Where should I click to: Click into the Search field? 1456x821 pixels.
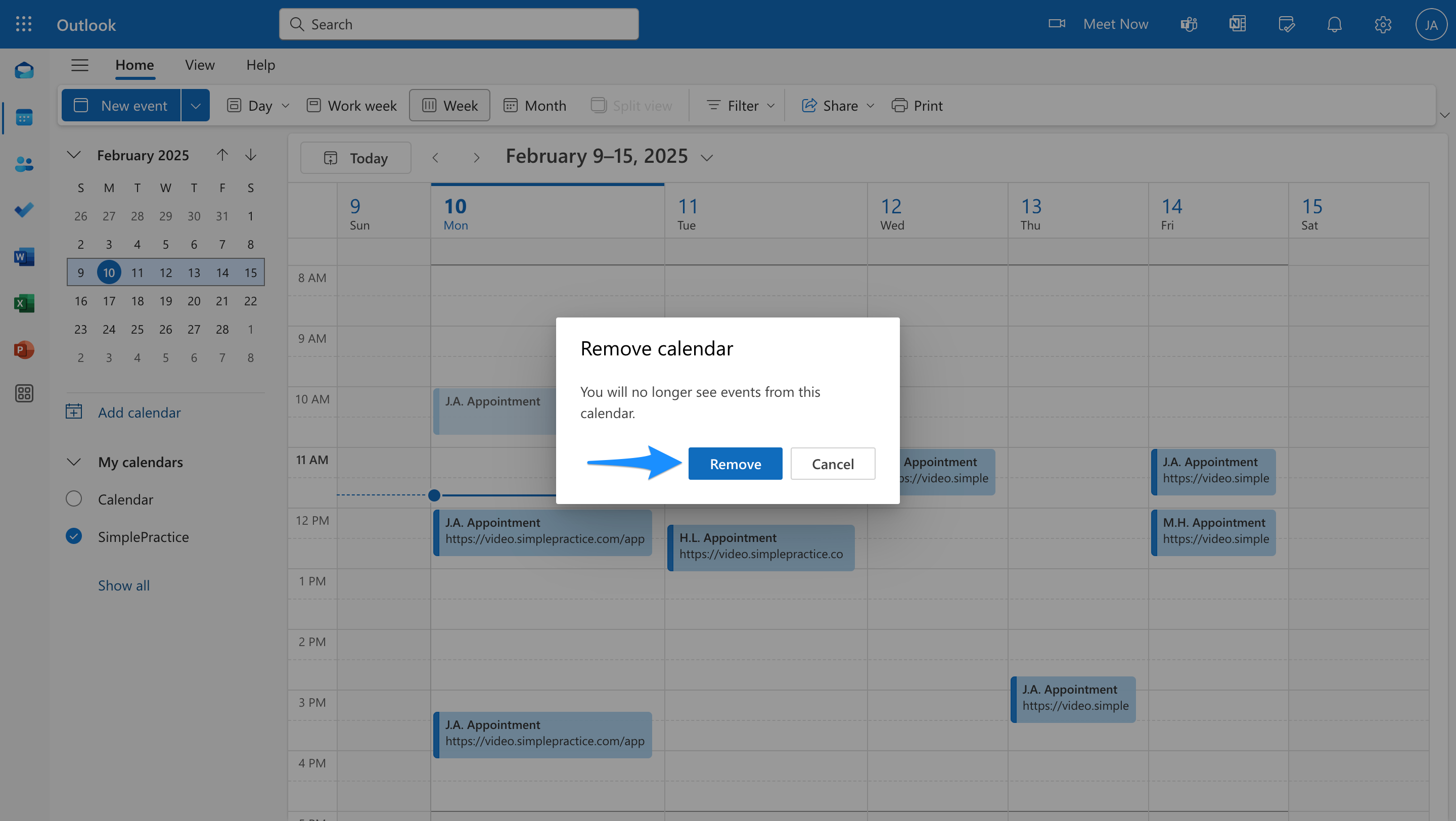coord(459,24)
